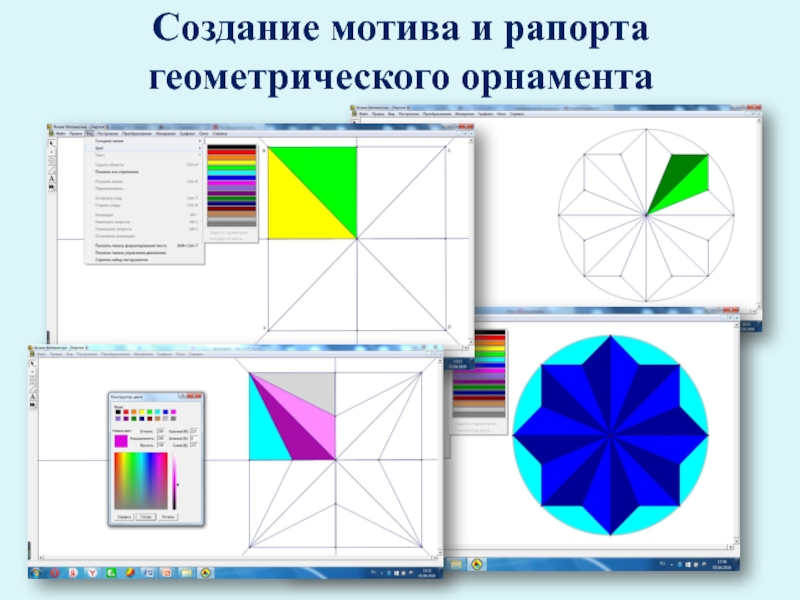Choose Показать все скрытые in the Вид menu
This screenshot has height=600, width=800.
pos(144,172)
